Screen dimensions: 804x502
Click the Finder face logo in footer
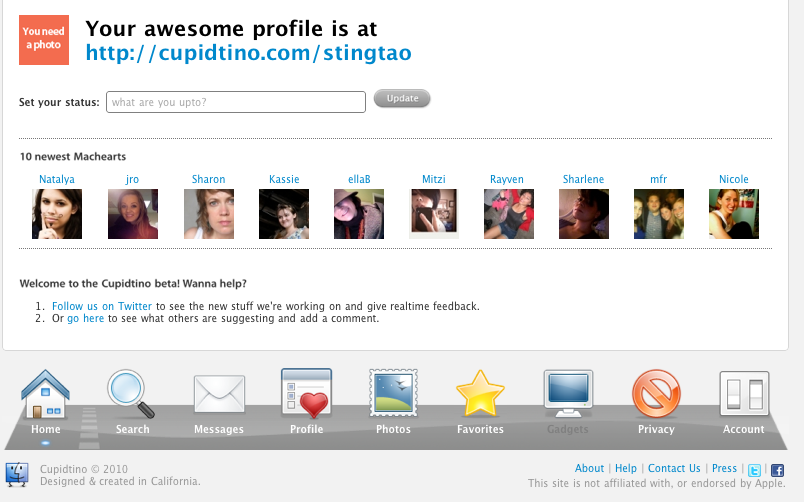coord(17,474)
